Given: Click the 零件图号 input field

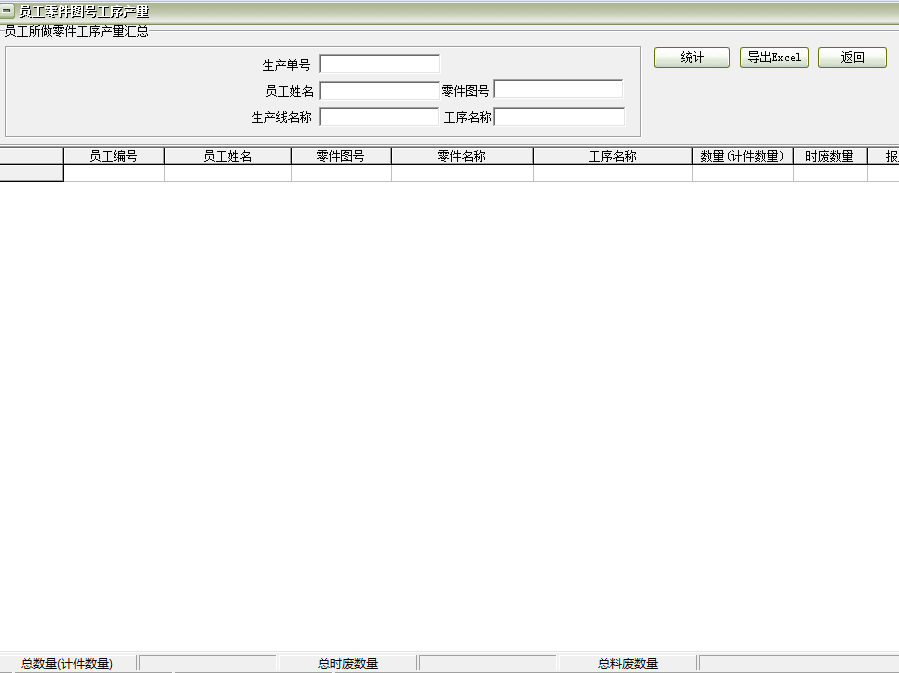Looking at the screenshot, I should coord(560,90).
